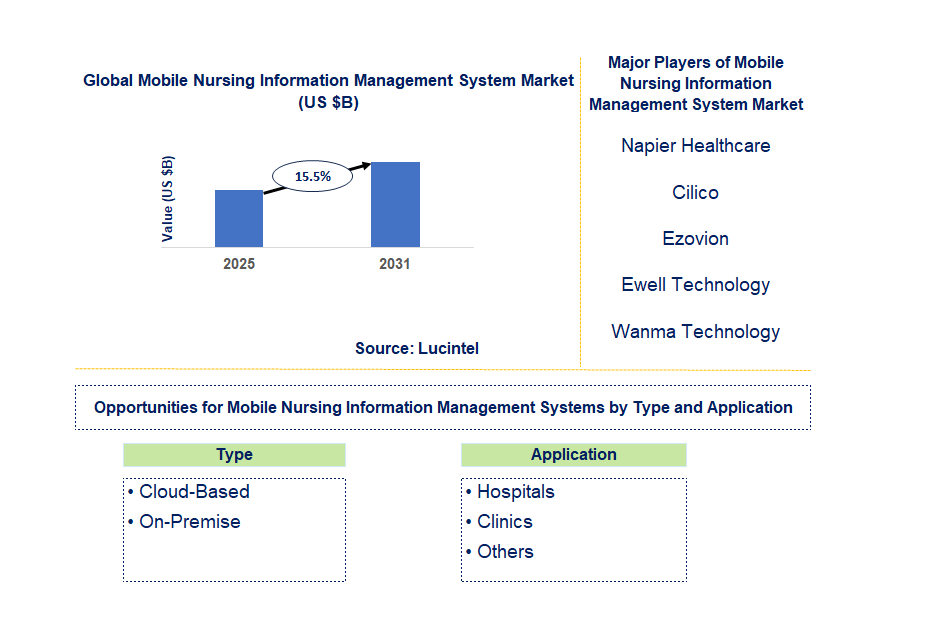Select the 'Clinics' bullet
Viewport: 939px width, 622px height.
[499, 522]
